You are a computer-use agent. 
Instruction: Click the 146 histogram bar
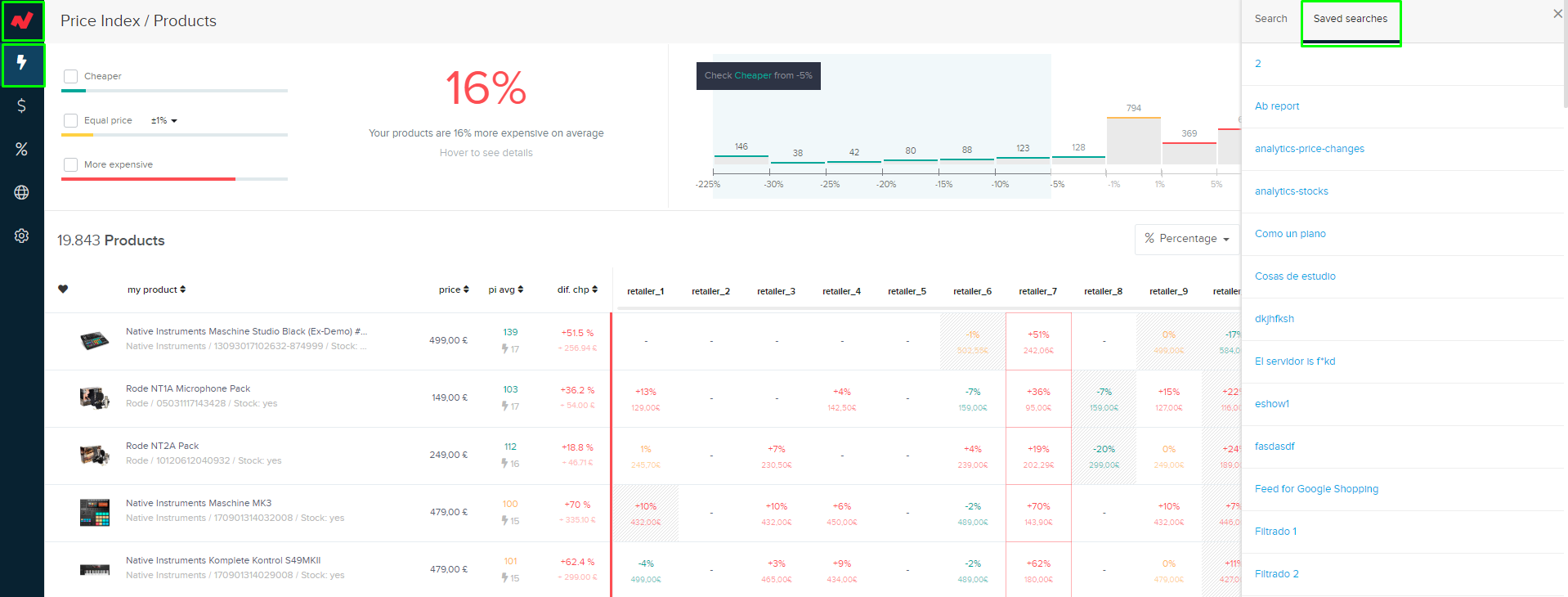(x=741, y=159)
